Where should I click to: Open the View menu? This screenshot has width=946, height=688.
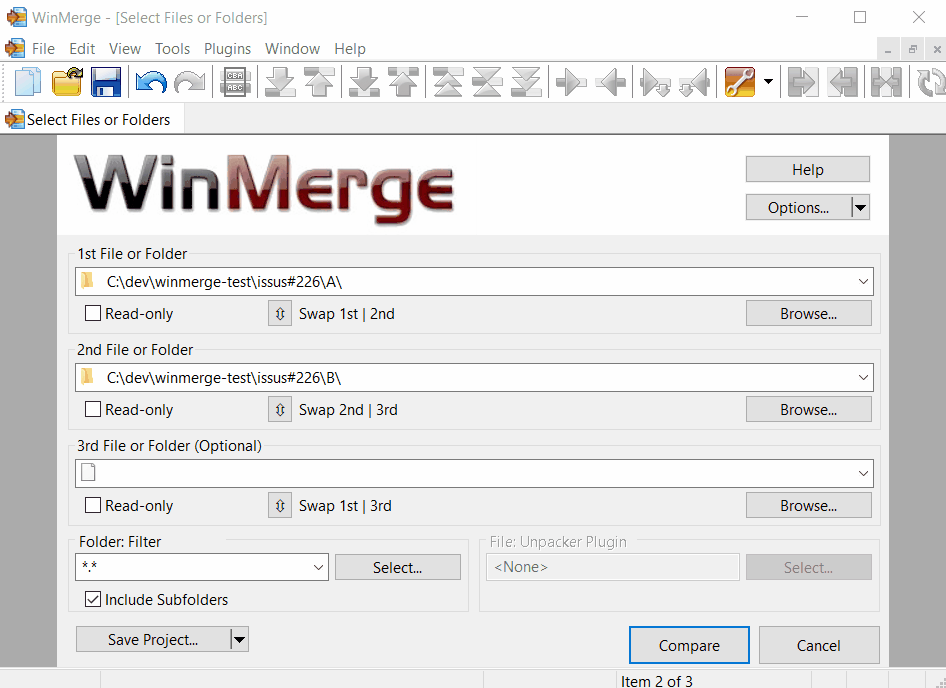(125, 49)
